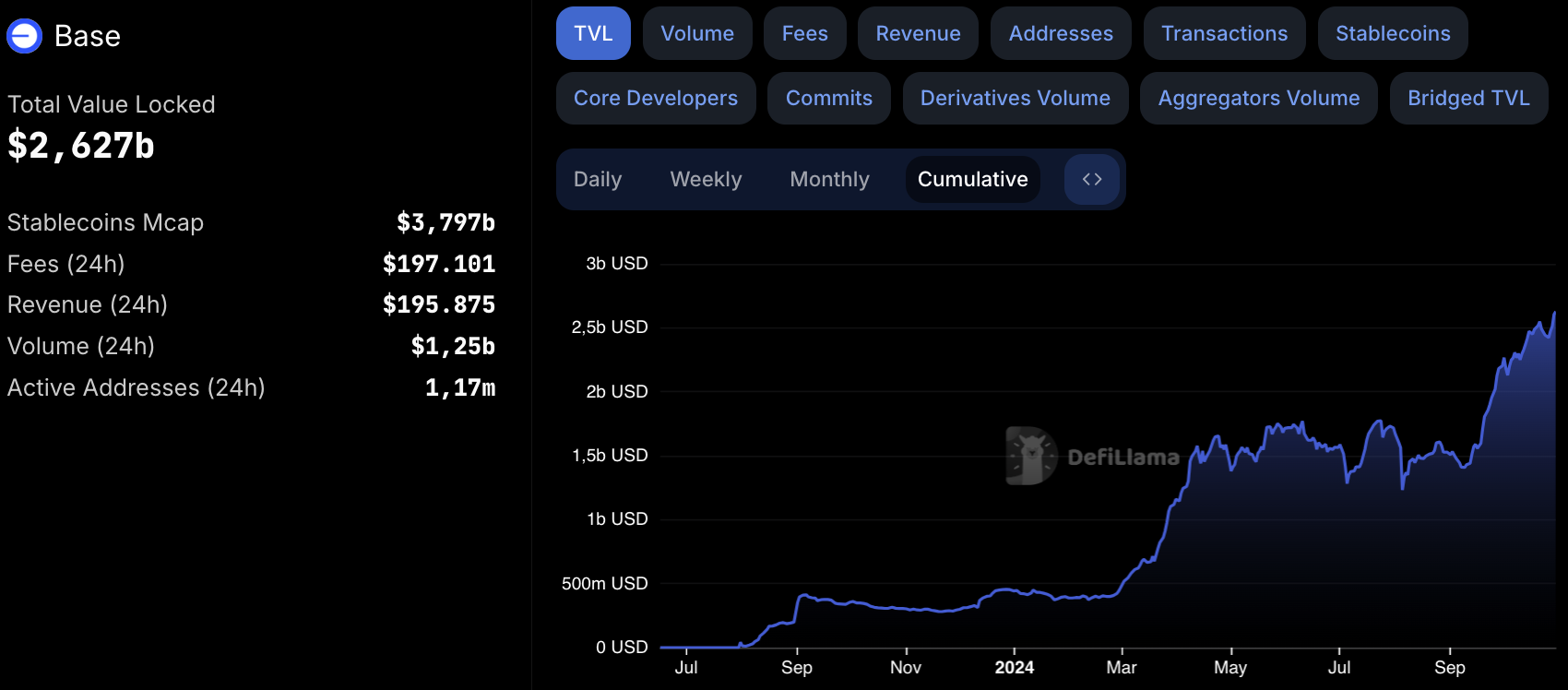Click the 0 USD y-axis label
Viewport: 1568px width, 690px height.
(622, 648)
